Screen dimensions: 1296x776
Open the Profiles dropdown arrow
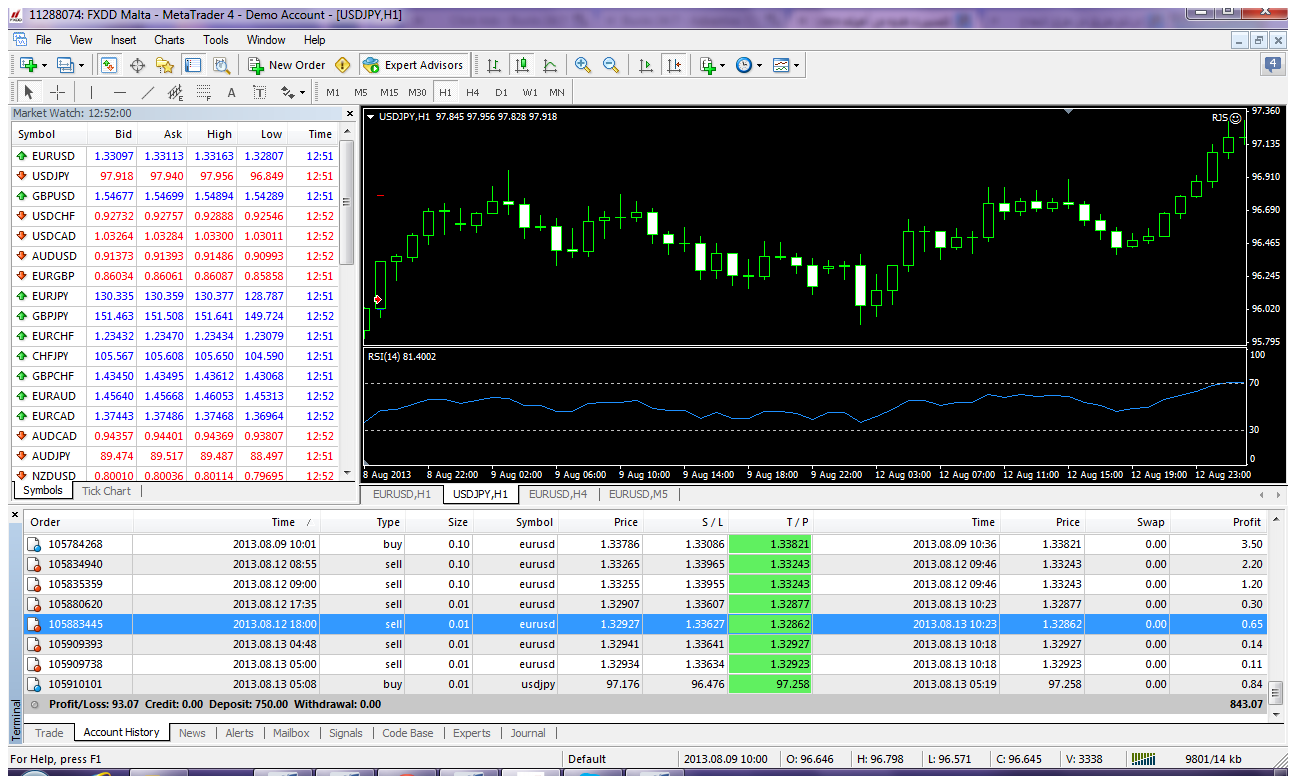[x=82, y=65]
